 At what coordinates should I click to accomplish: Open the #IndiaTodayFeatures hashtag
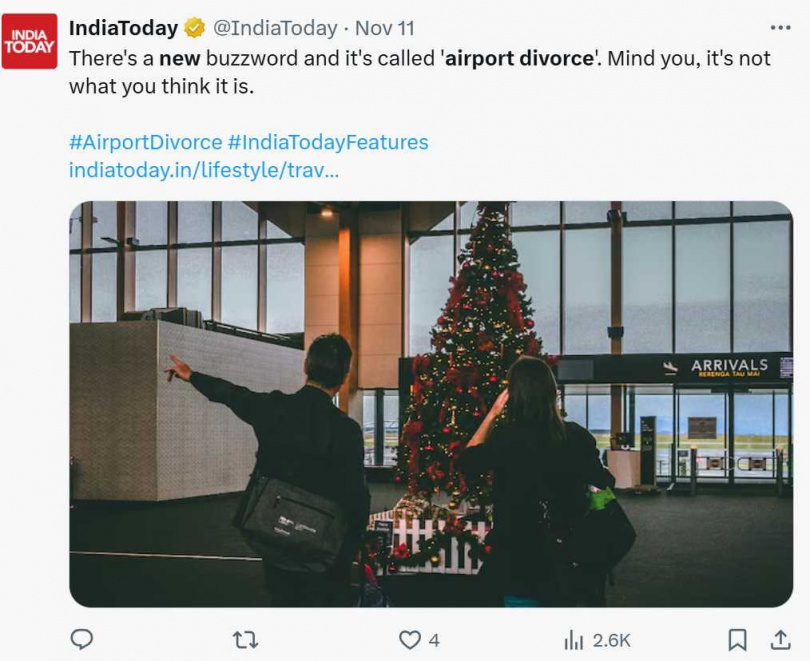coord(328,142)
